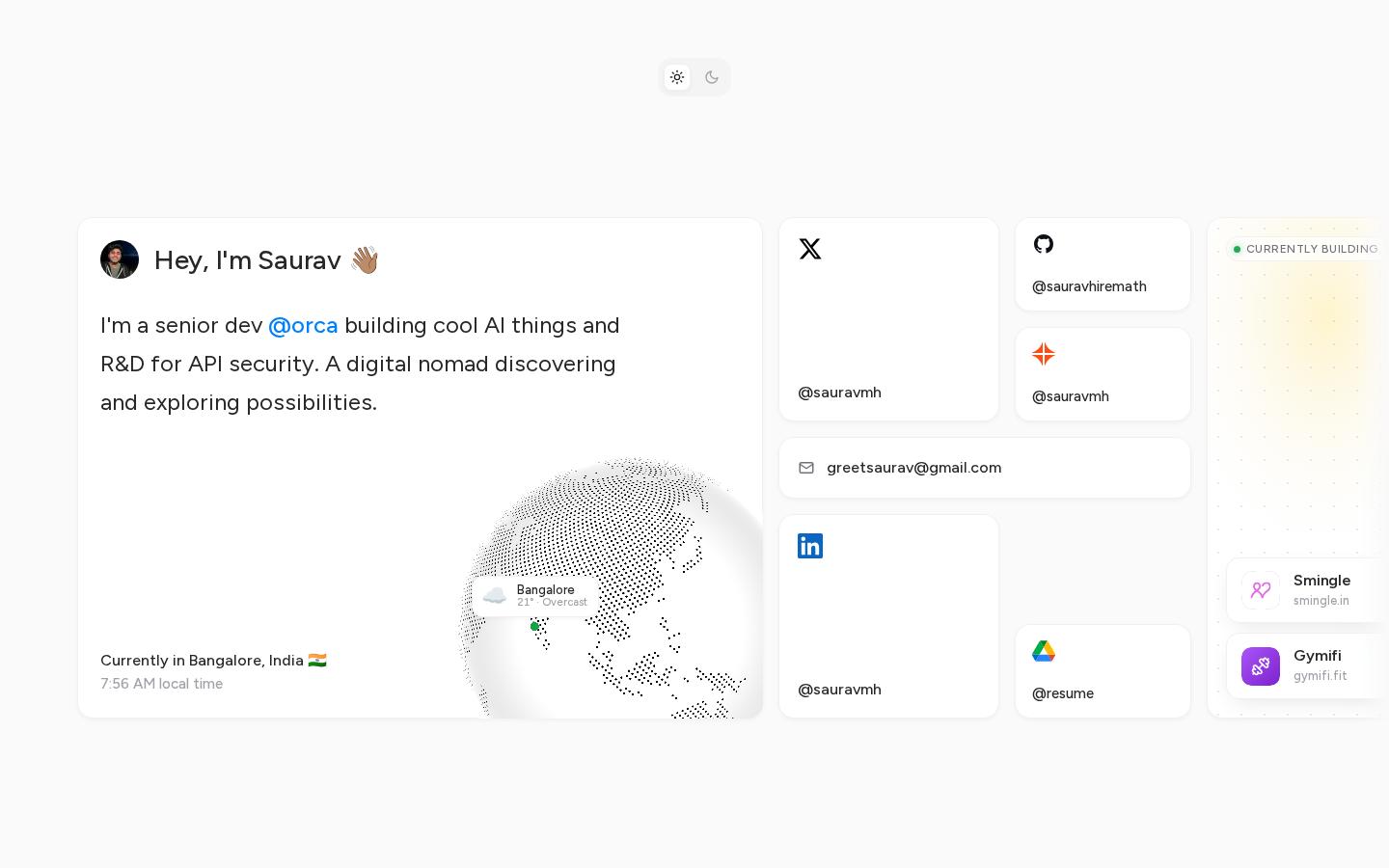
Task: Switch to dark mode moon icon
Action: [x=712, y=77]
